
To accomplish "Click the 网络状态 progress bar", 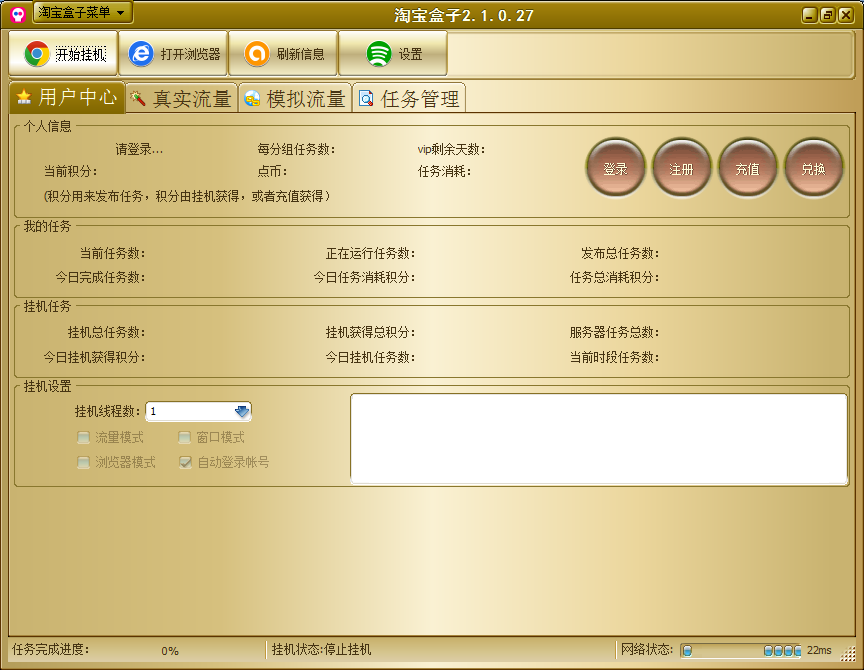I will 740,650.
